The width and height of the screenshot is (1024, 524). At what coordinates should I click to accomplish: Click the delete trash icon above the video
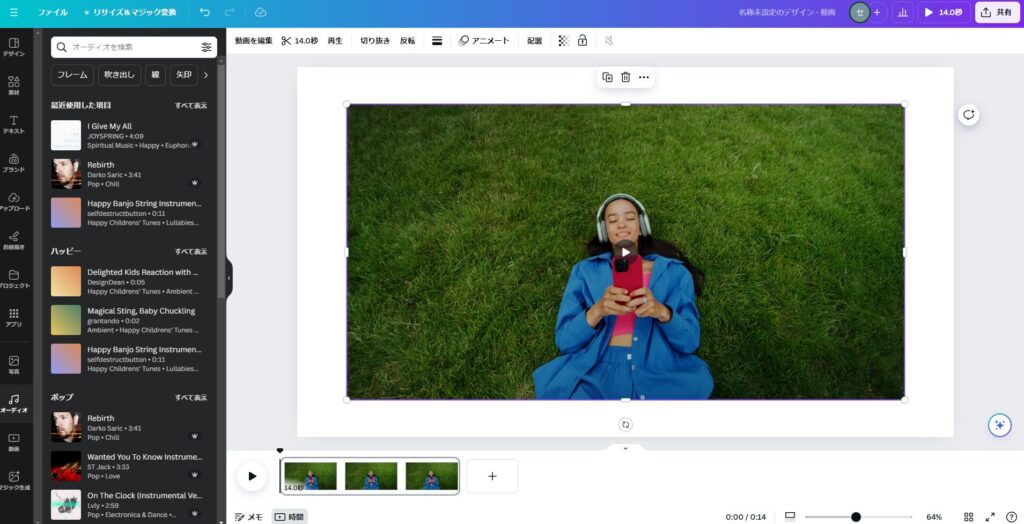click(x=625, y=77)
